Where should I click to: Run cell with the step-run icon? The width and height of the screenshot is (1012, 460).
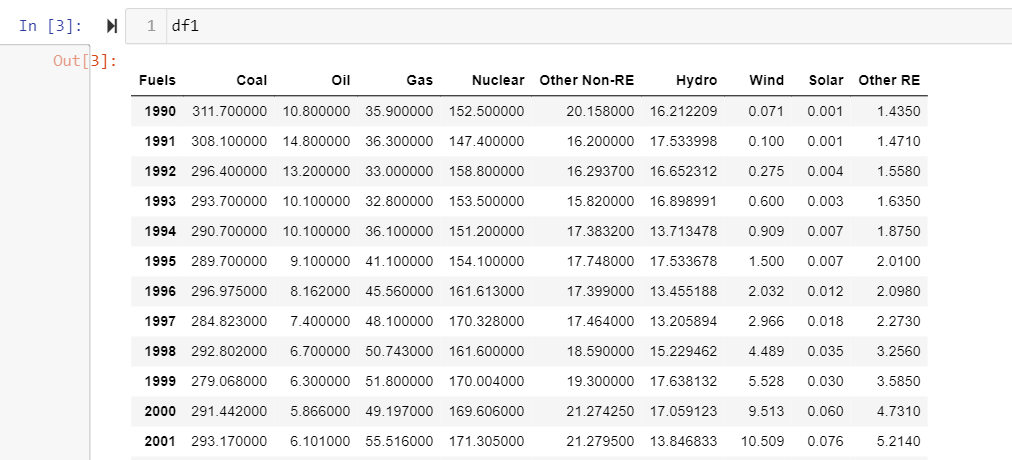(x=112, y=26)
